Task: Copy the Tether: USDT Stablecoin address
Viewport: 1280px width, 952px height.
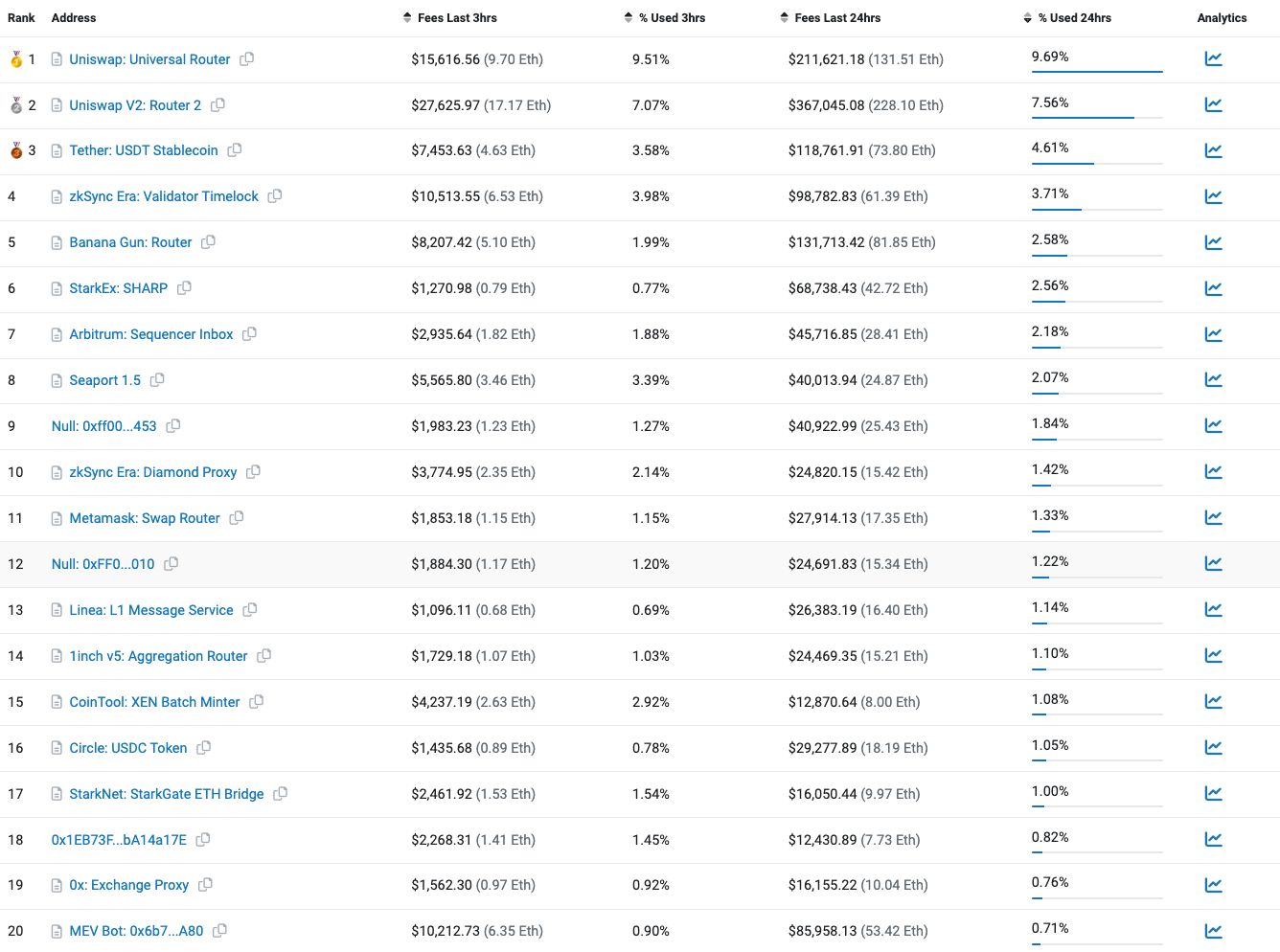Action: click(x=235, y=150)
